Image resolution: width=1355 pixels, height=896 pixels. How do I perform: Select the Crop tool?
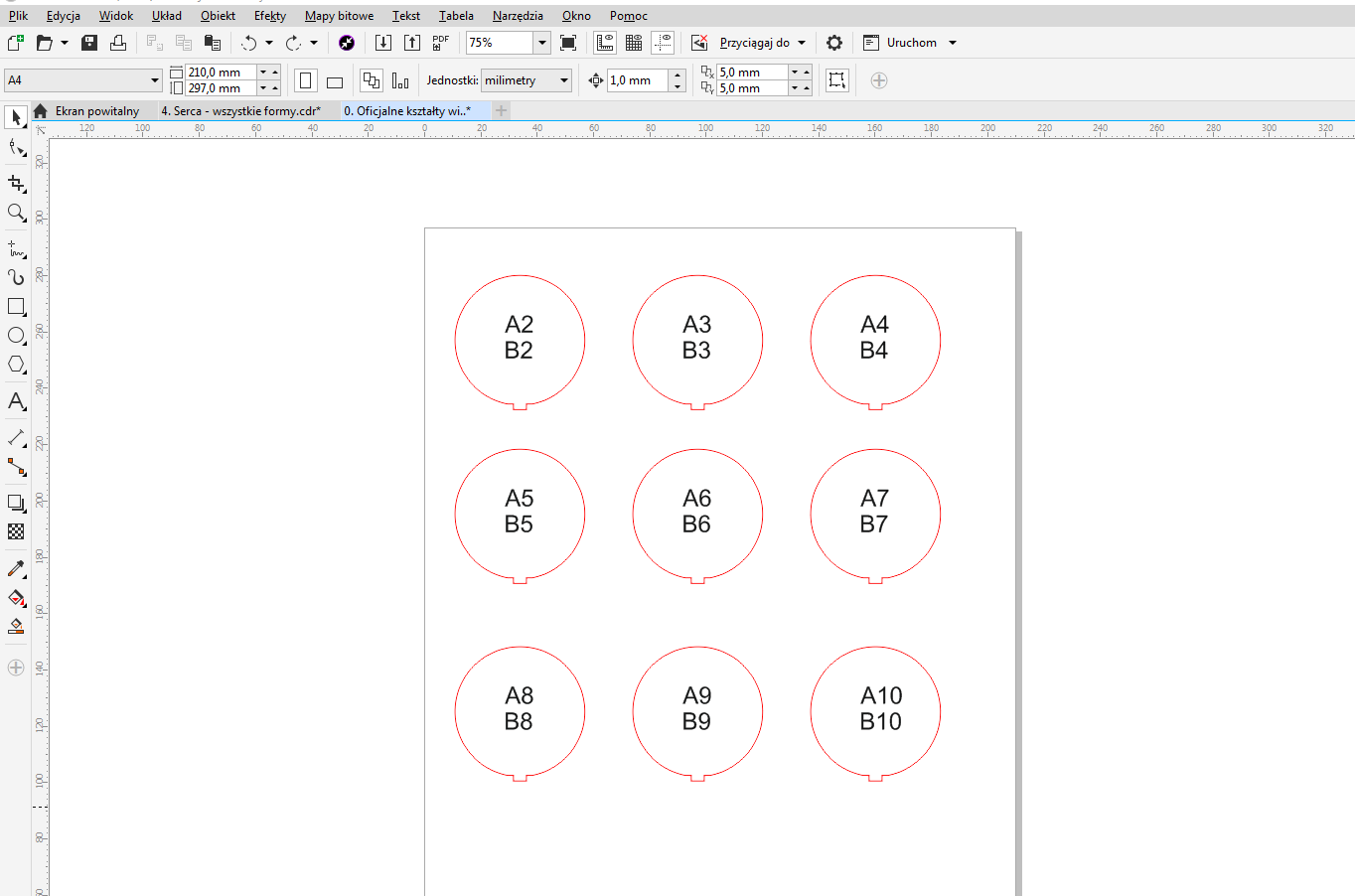click(16, 184)
